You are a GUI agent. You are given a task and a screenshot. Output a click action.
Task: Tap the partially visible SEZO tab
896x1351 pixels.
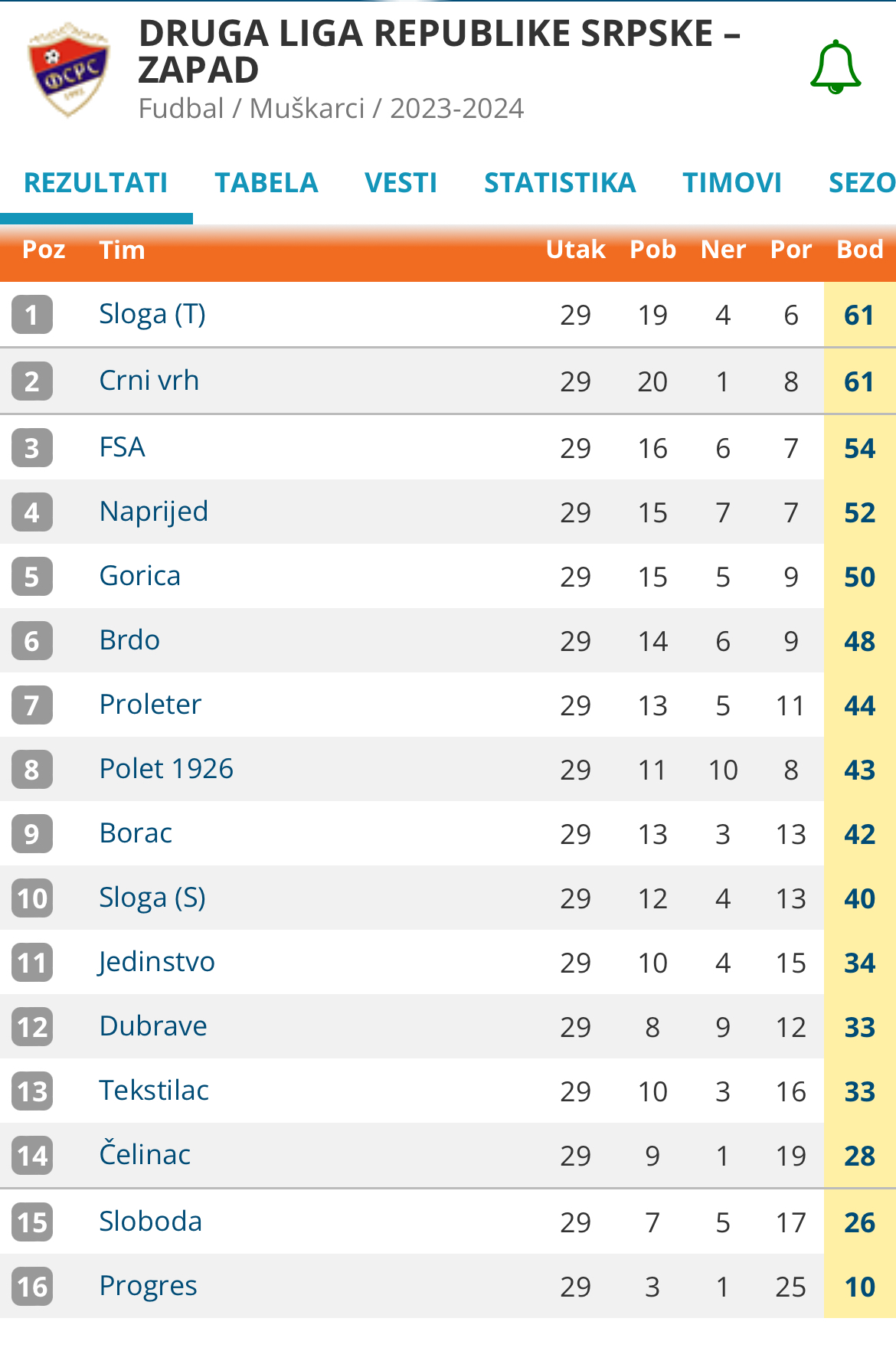pos(862,183)
